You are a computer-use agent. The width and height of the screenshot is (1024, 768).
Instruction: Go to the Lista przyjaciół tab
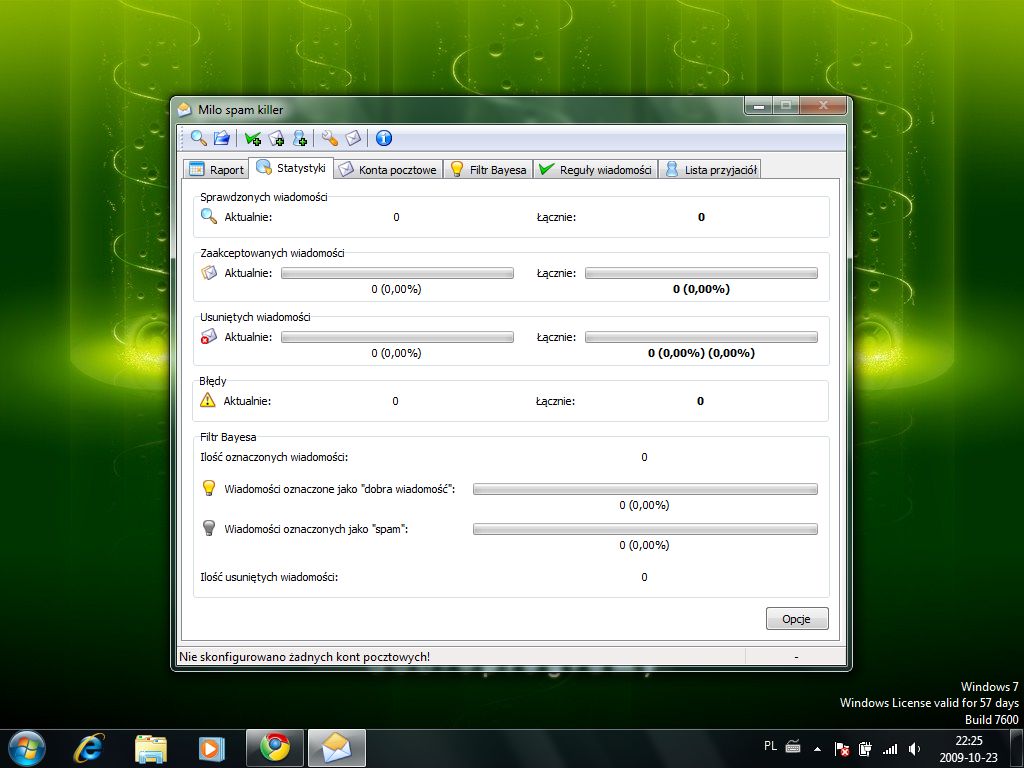(710, 169)
